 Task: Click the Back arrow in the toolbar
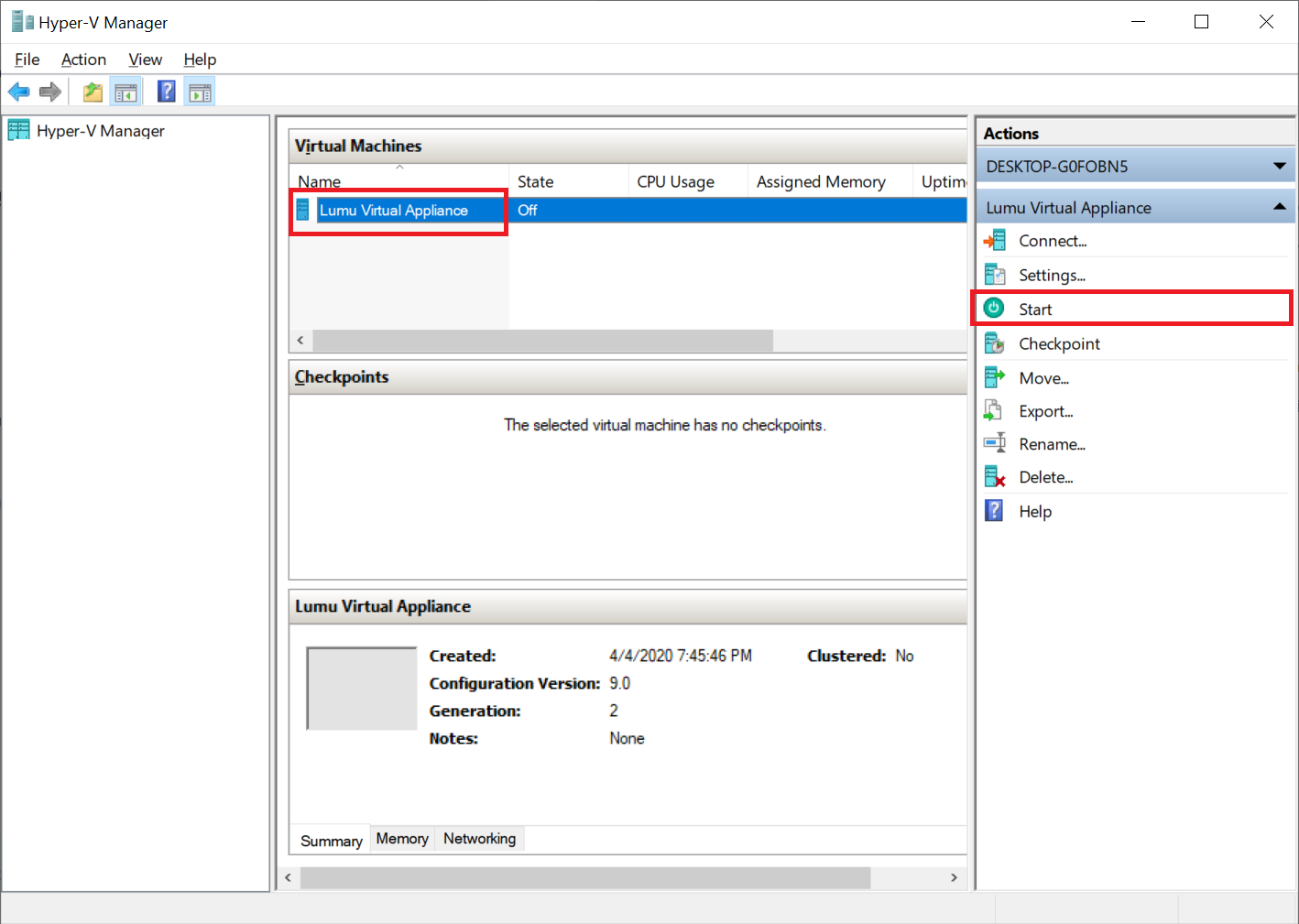tap(18, 92)
